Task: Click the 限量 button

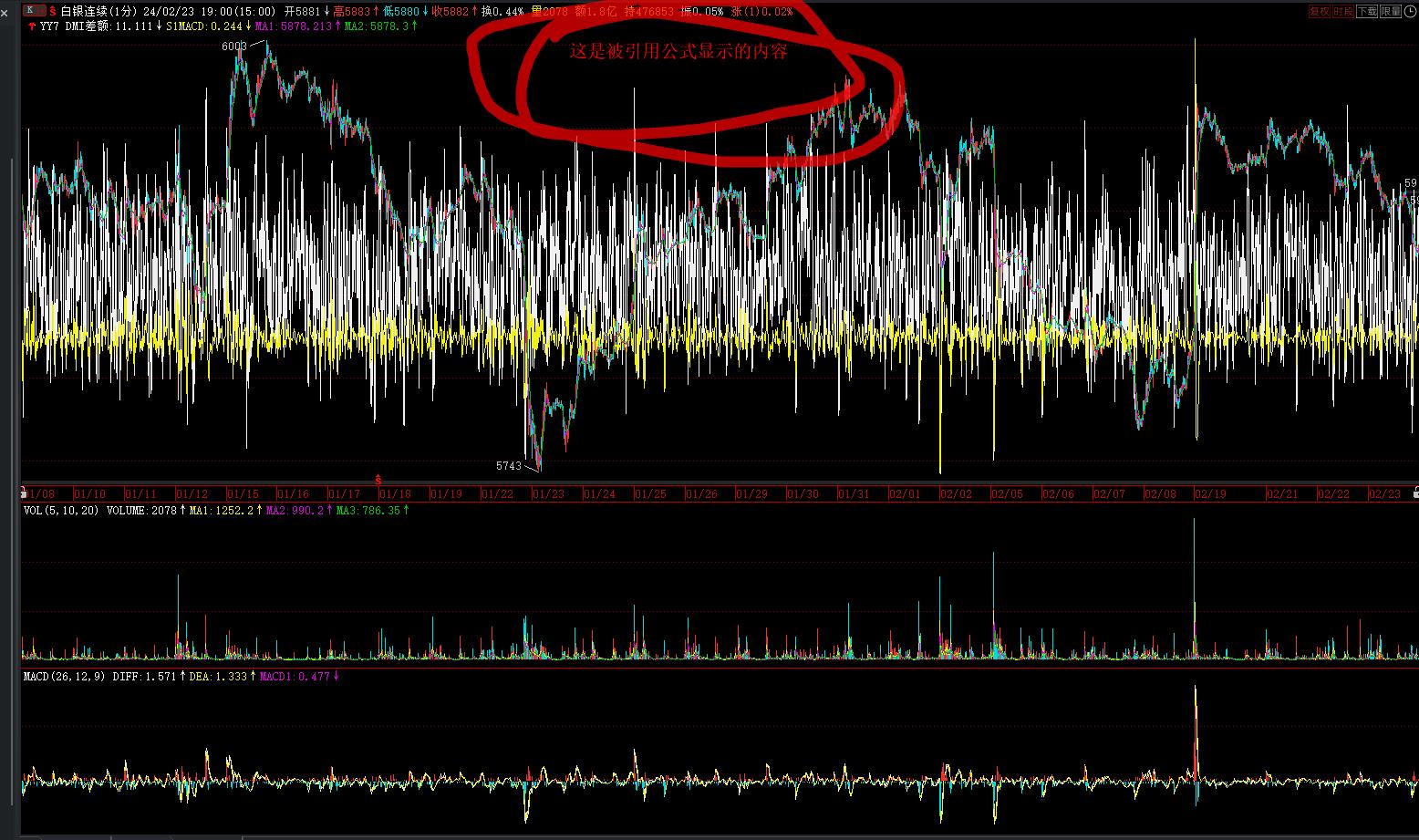Action: pyautogui.click(x=1390, y=12)
